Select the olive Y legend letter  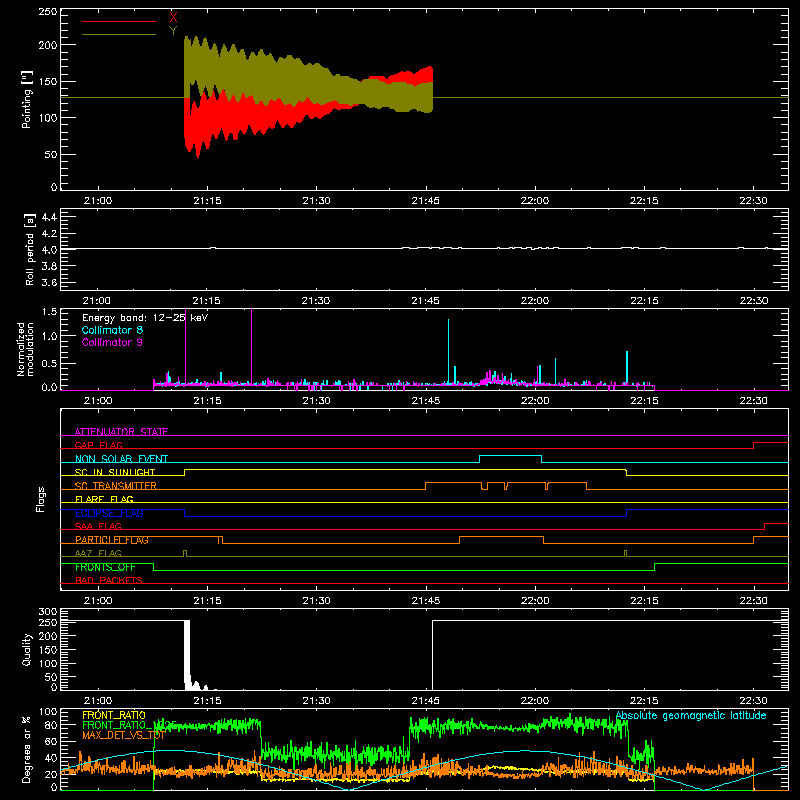(x=173, y=31)
